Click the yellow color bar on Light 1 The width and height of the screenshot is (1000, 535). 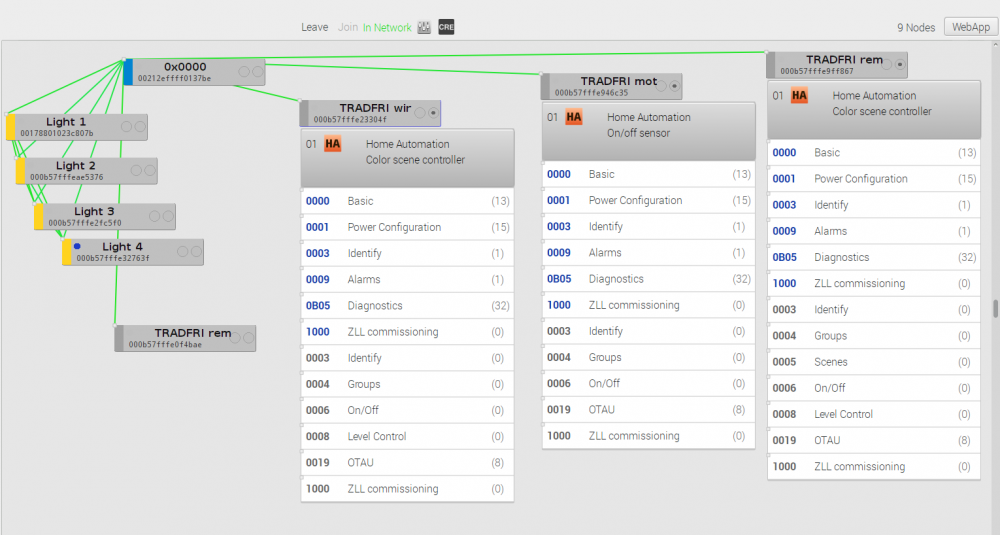[x=11, y=127]
